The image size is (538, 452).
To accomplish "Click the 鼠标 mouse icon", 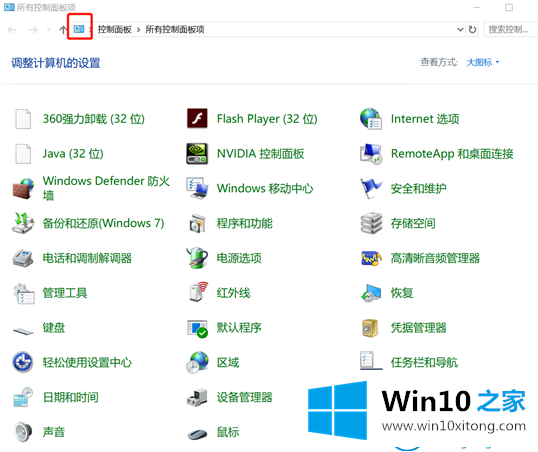I will pyautogui.click(x=197, y=434).
